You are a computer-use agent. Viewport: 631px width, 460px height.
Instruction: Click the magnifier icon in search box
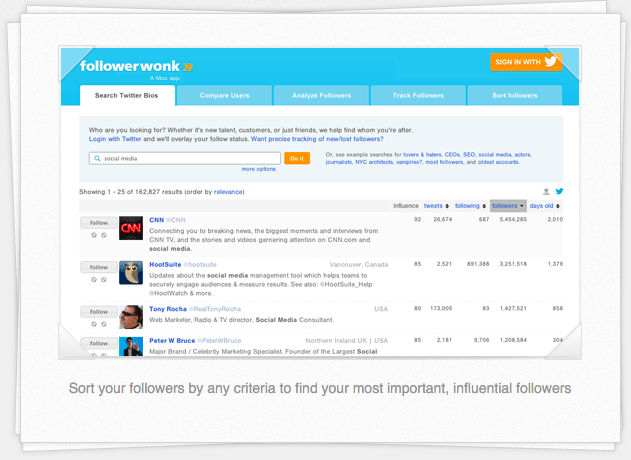point(97,158)
